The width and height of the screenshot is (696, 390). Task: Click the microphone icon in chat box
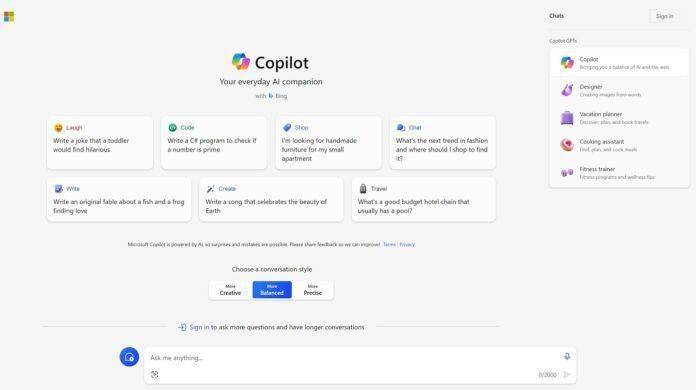point(567,356)
